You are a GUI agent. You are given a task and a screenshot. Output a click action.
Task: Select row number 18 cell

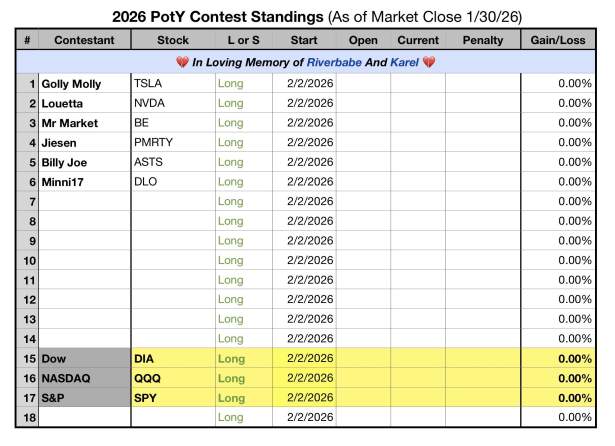[x=28, y=416]
